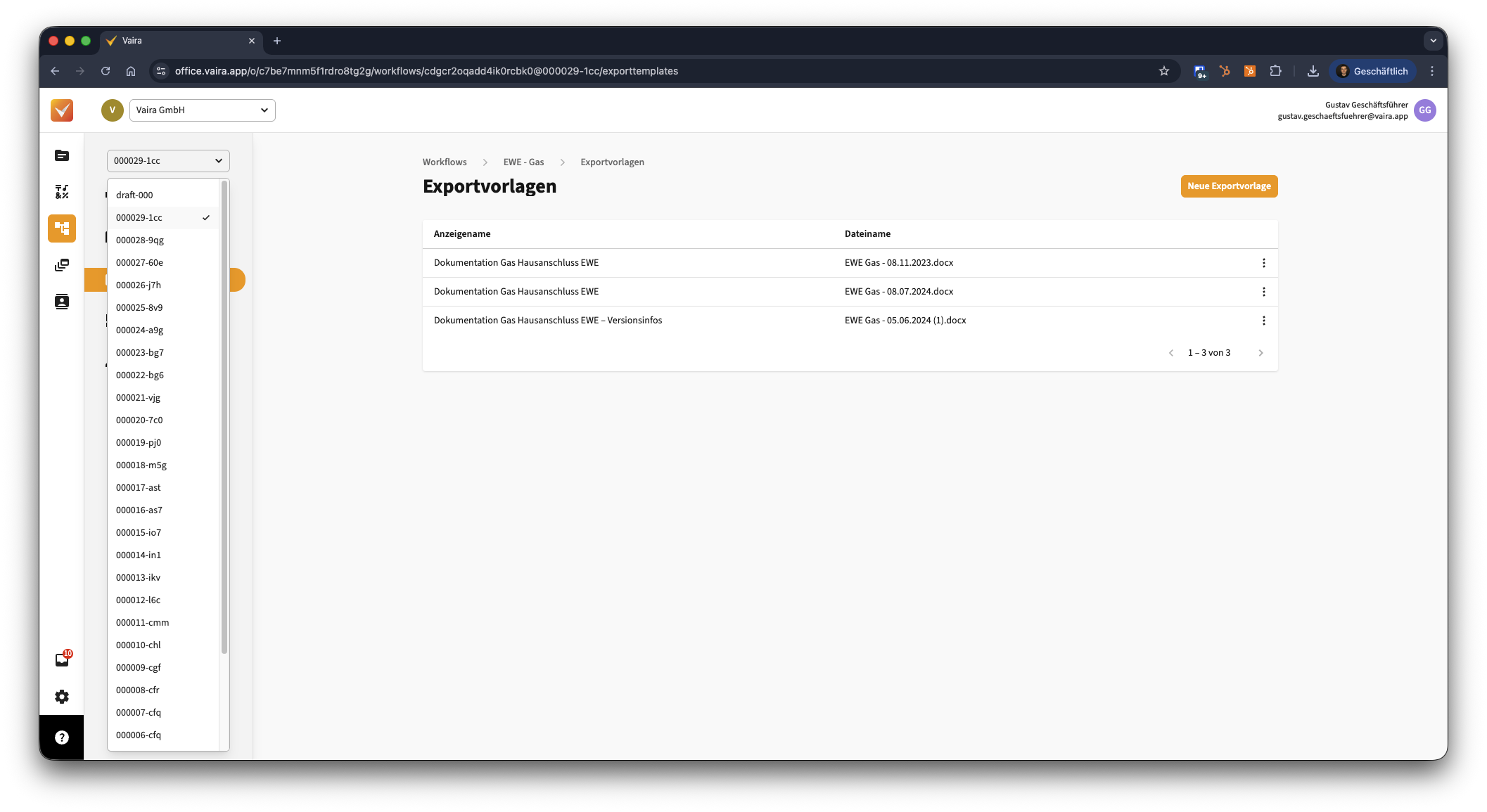This screenshot has width=1487, height=812.
Task: Open the settings gear in sidebar
Action: point(62,697)
